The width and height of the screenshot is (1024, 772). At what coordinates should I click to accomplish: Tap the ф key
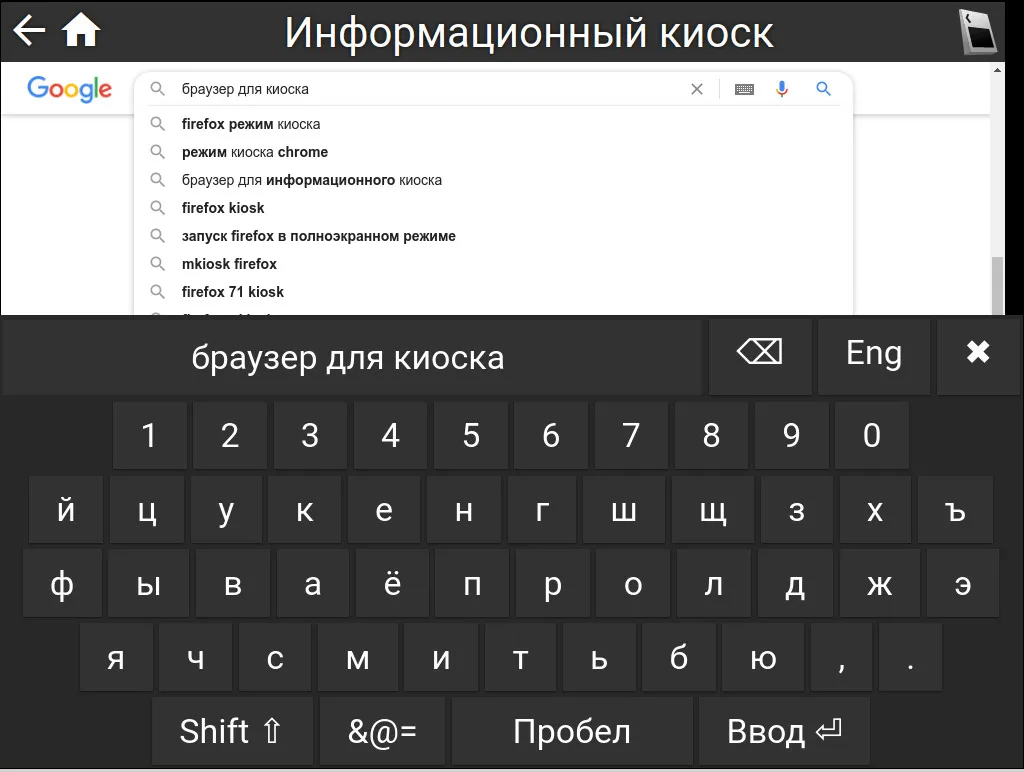(x=62, y=583)
